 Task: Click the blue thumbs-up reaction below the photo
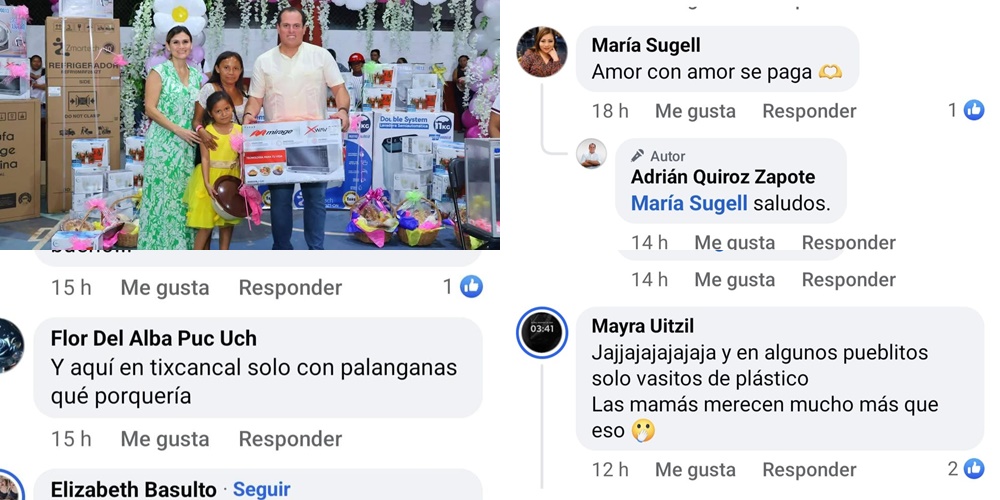point(471,287)
